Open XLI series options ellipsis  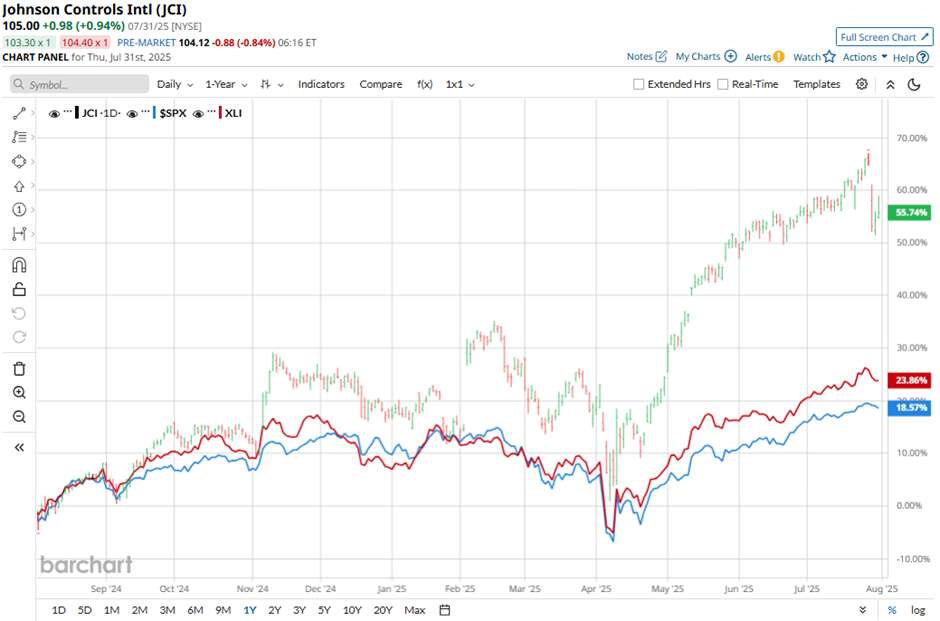[x=212, y=111]
